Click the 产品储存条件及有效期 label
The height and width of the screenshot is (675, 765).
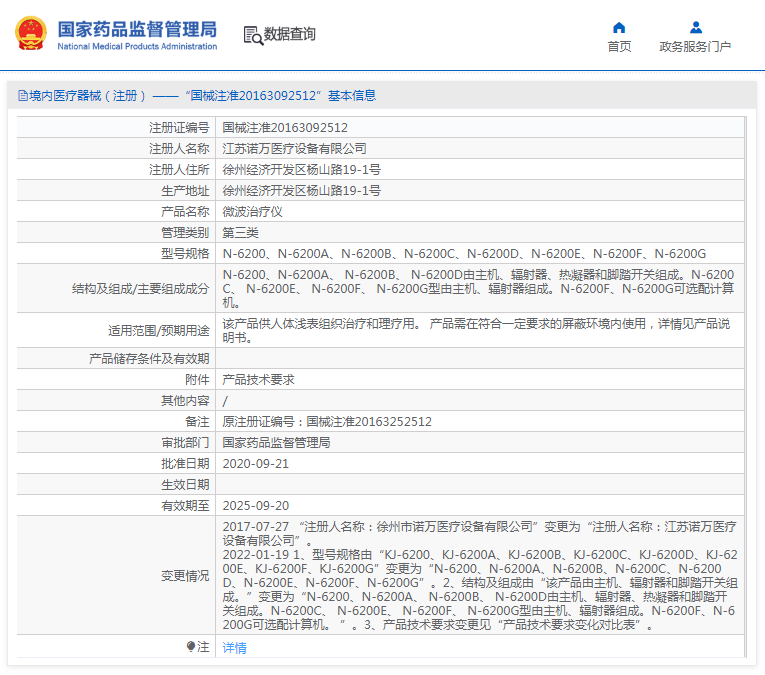149,358
